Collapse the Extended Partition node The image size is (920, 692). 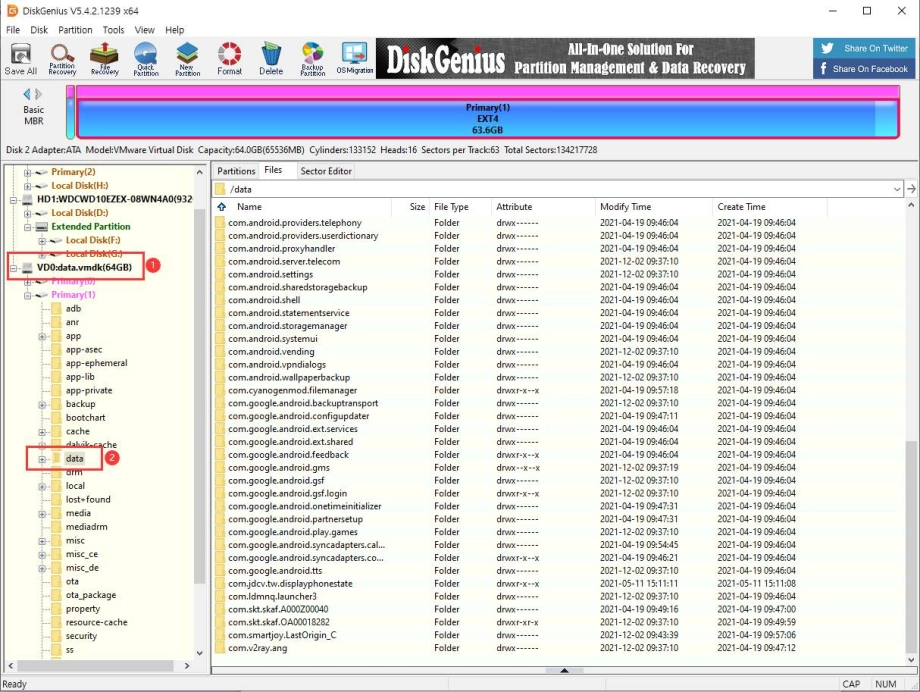28,227
